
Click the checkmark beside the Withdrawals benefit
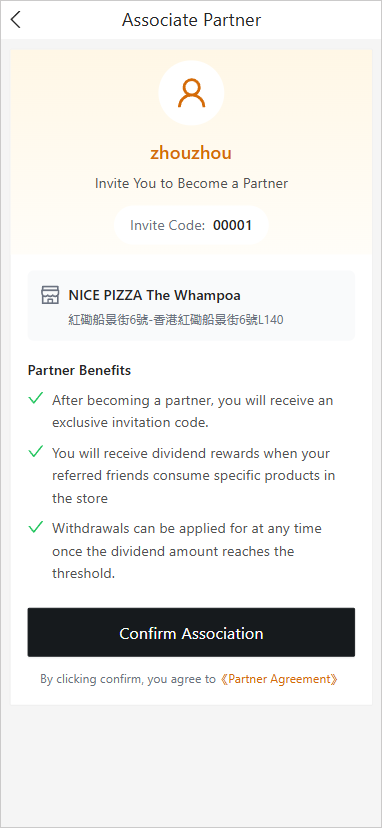tap(36, 527)
